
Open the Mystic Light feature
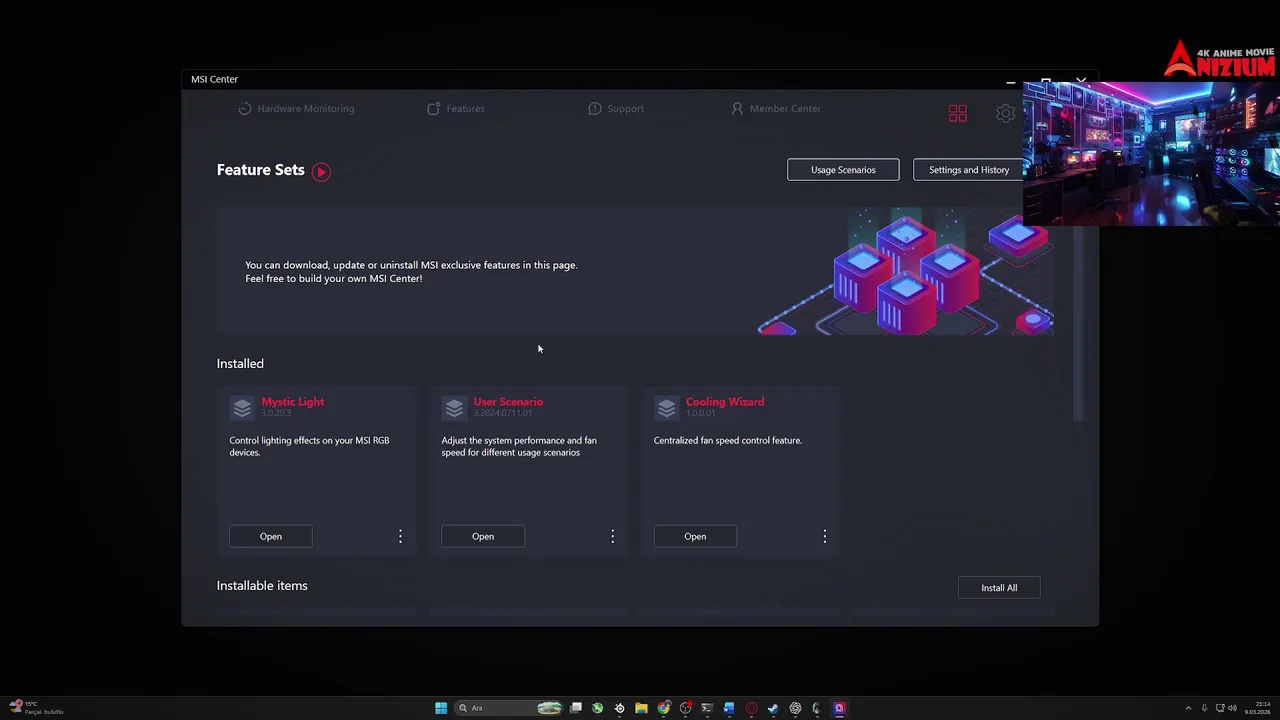271,537
